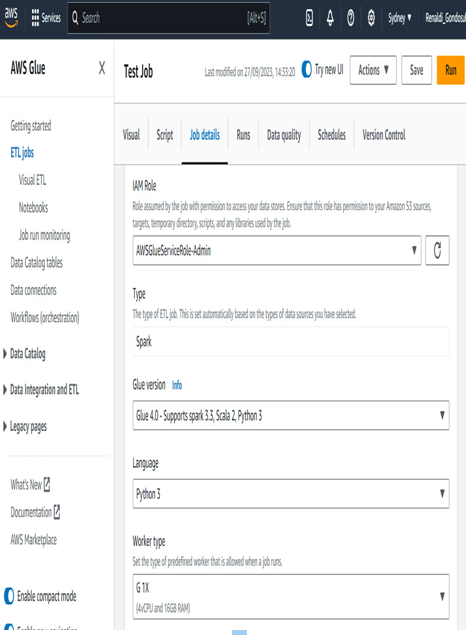Toggle the Try new UI switch
Screen dimensions: 466x635
pos(306,70)
